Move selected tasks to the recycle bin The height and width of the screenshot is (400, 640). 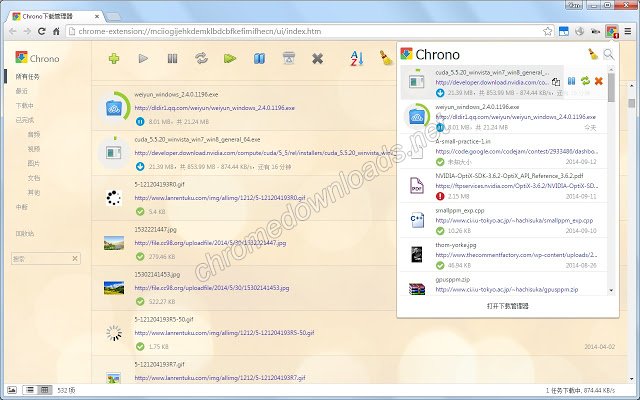click(x=289, y=58)
